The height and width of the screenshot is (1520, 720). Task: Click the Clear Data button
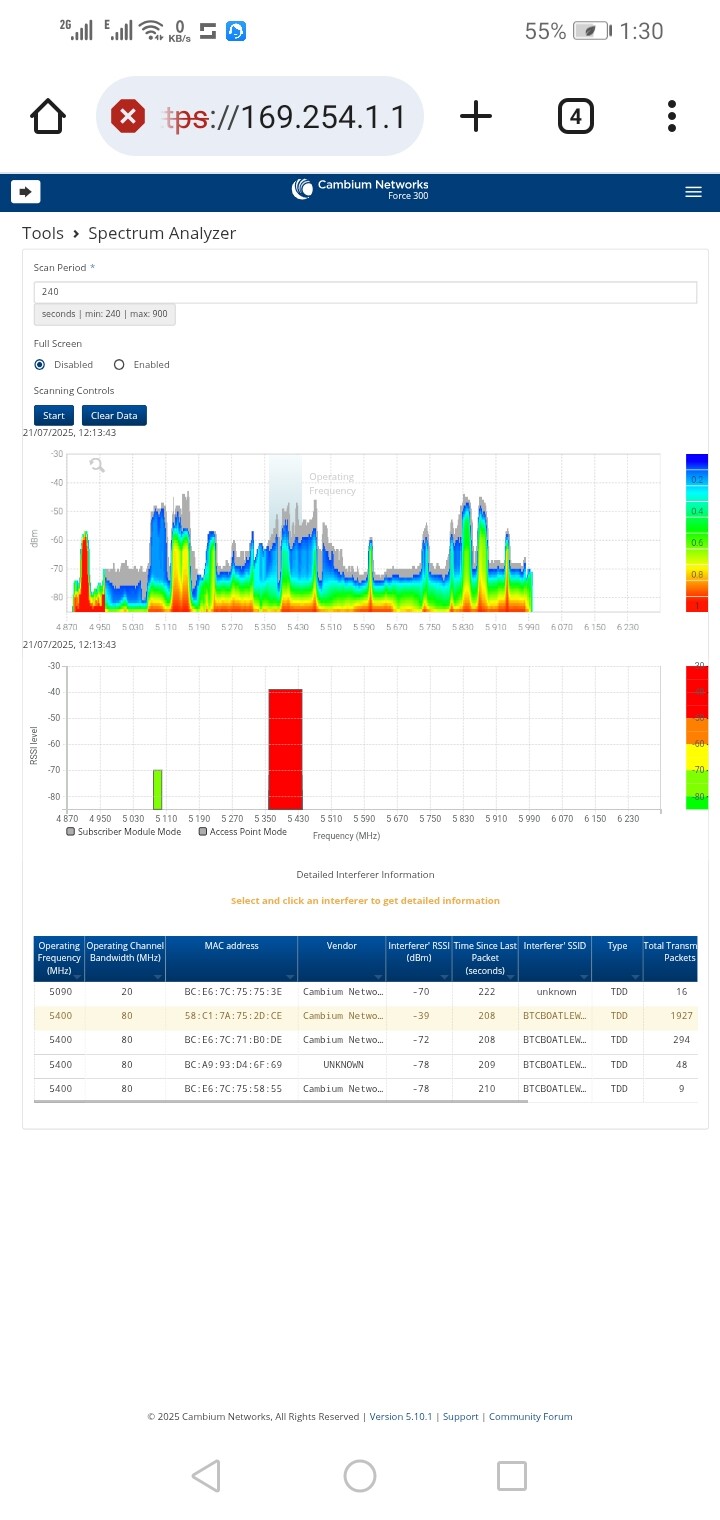tap(114, 416)
